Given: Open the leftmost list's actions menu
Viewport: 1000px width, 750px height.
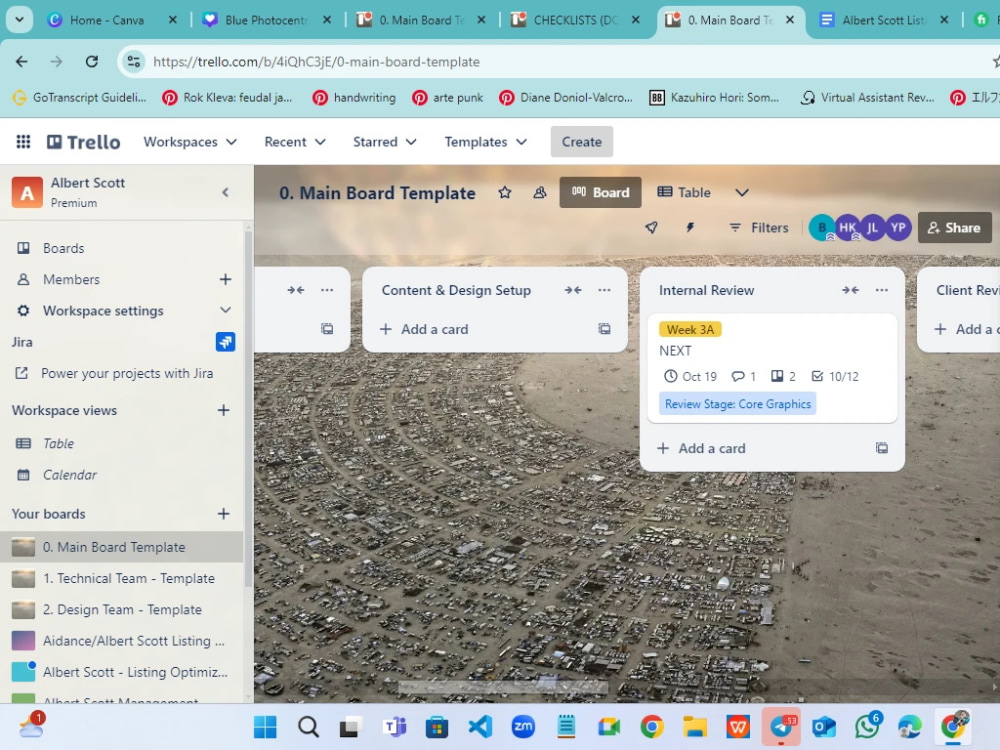Looking at the screenshot, I should point(327,290).
